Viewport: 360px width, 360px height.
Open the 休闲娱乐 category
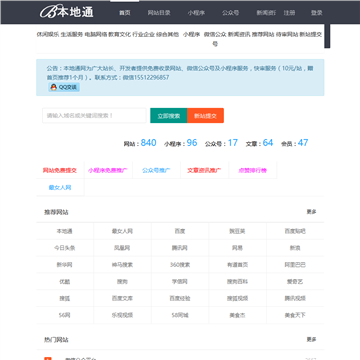click(x=48, y=34)
